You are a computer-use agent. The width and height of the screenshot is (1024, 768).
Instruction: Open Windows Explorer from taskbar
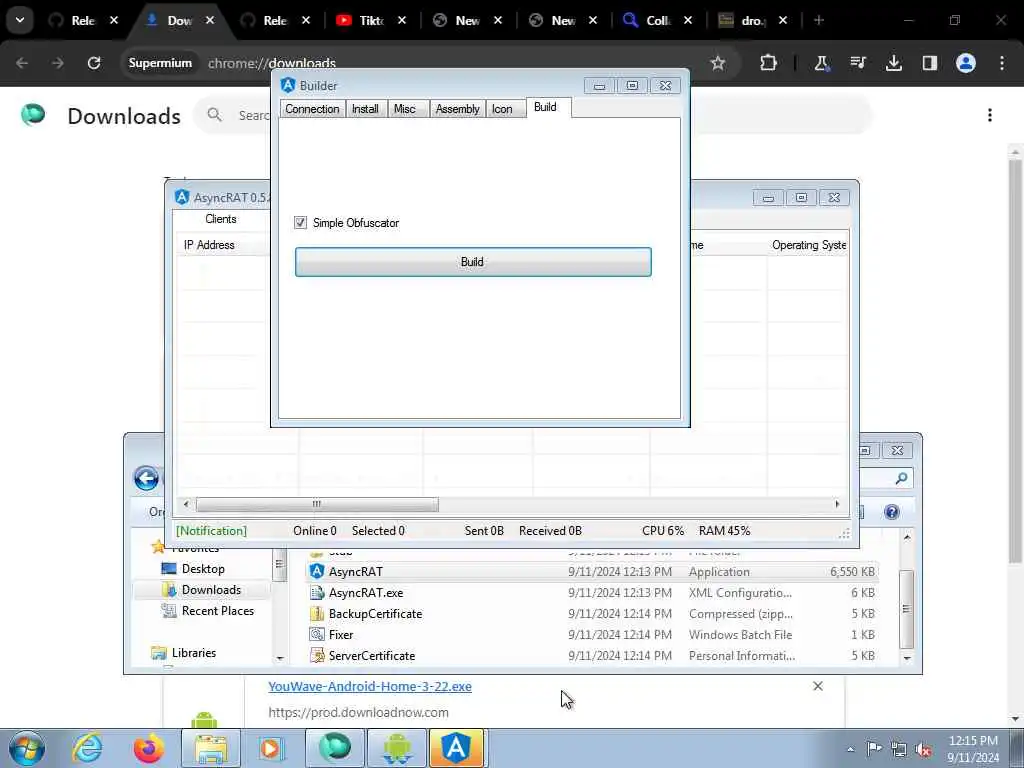(211, 748)
